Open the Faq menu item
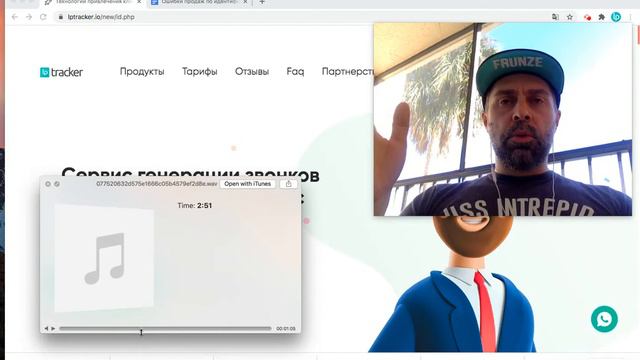The image size is (640, 360). pos(295,71)
